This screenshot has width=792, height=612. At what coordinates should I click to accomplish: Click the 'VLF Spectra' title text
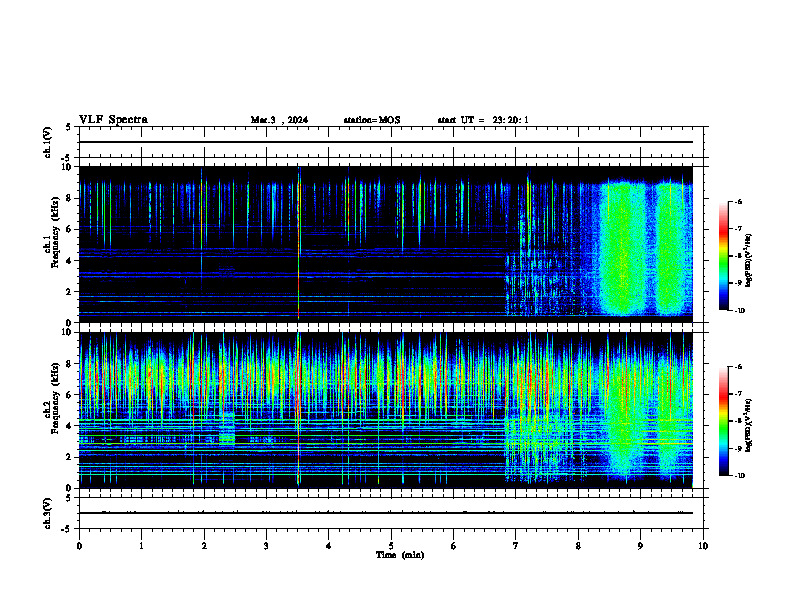[113, 120]
